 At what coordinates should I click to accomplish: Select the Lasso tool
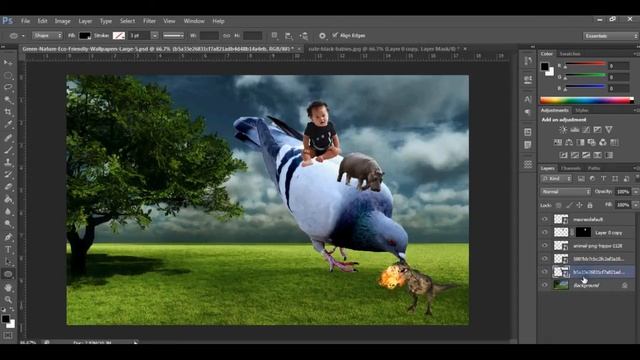tap(8, 87)
